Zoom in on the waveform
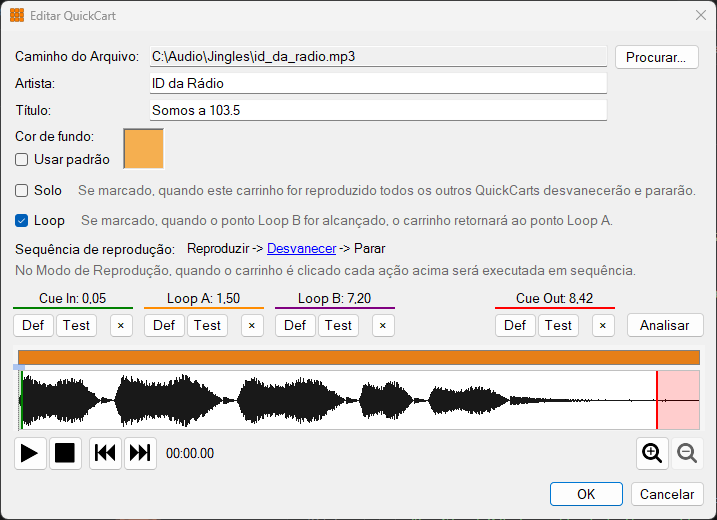Screen dimensions: 717x520 pos(652,453)
